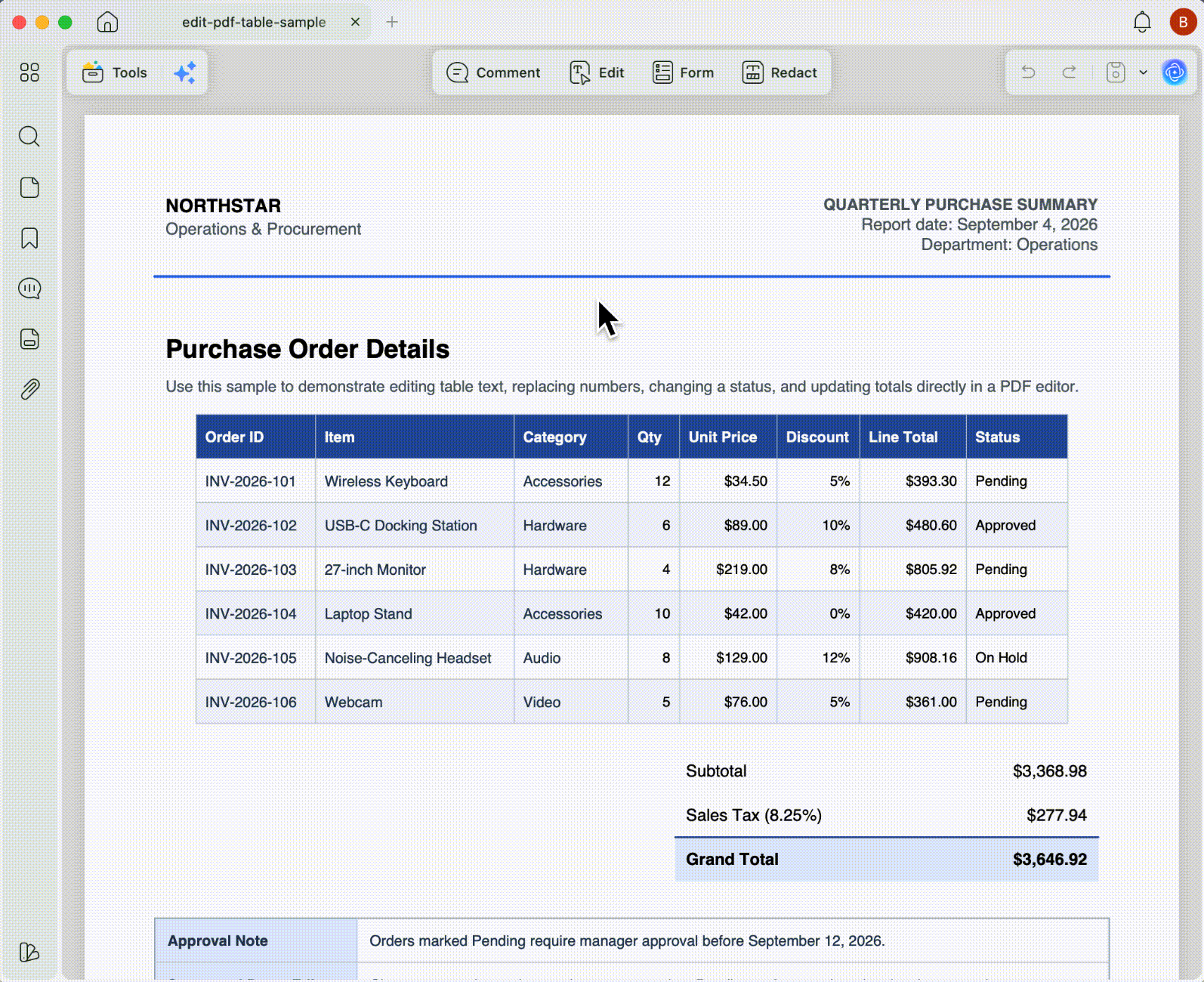Viewport: 1204px width, 982px height.
Task: Close the edit-pdf-table-sample tab
Action: (x=355, y=22)
